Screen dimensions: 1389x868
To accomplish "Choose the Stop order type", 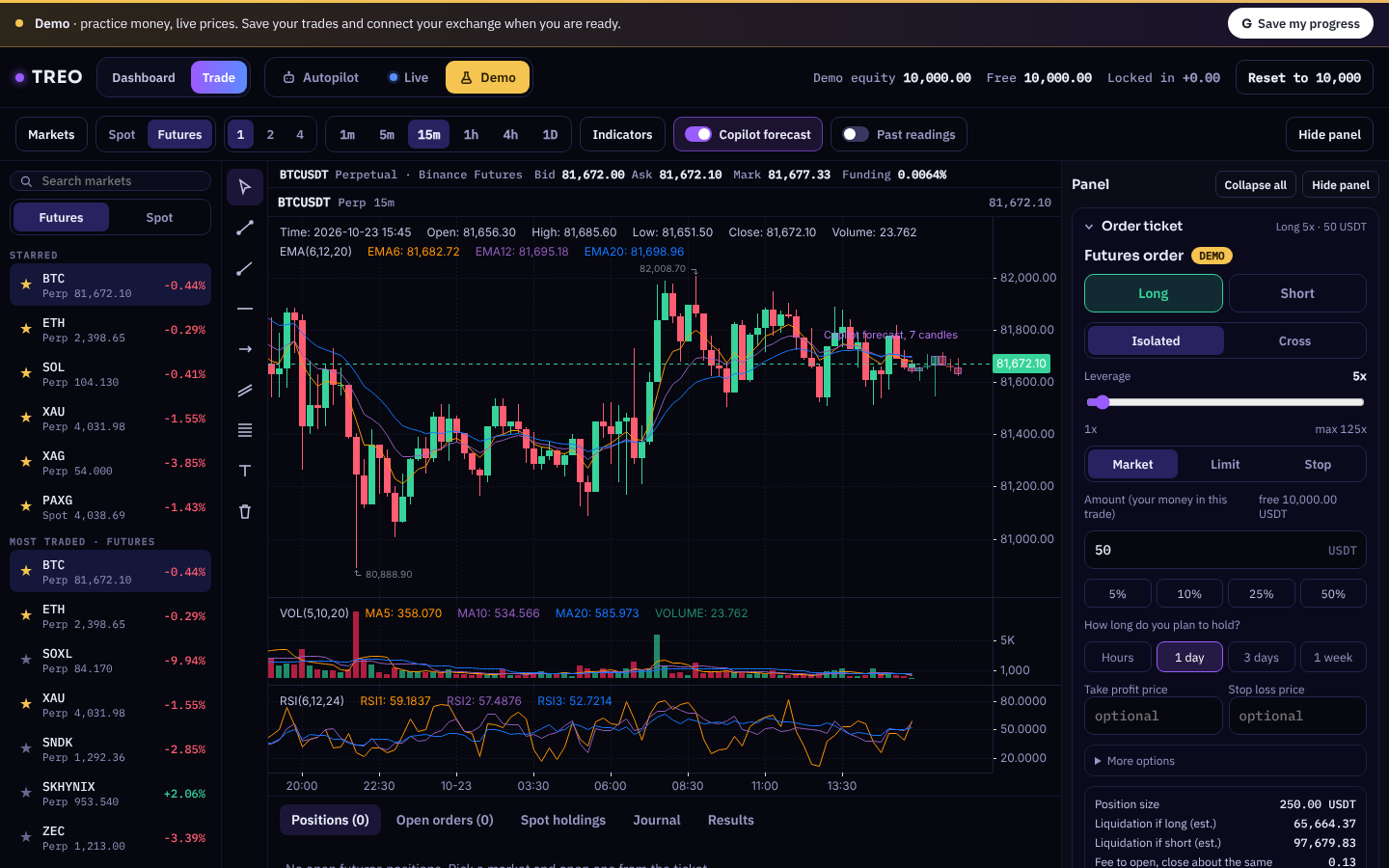I will [1318, 464].
